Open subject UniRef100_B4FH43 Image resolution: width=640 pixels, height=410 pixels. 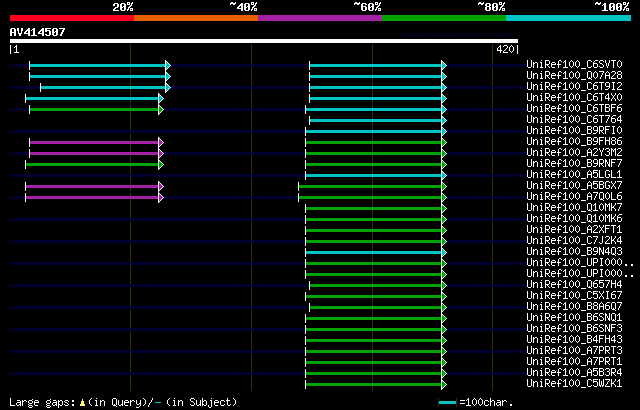pyautogui.click(x=574, y=340)
